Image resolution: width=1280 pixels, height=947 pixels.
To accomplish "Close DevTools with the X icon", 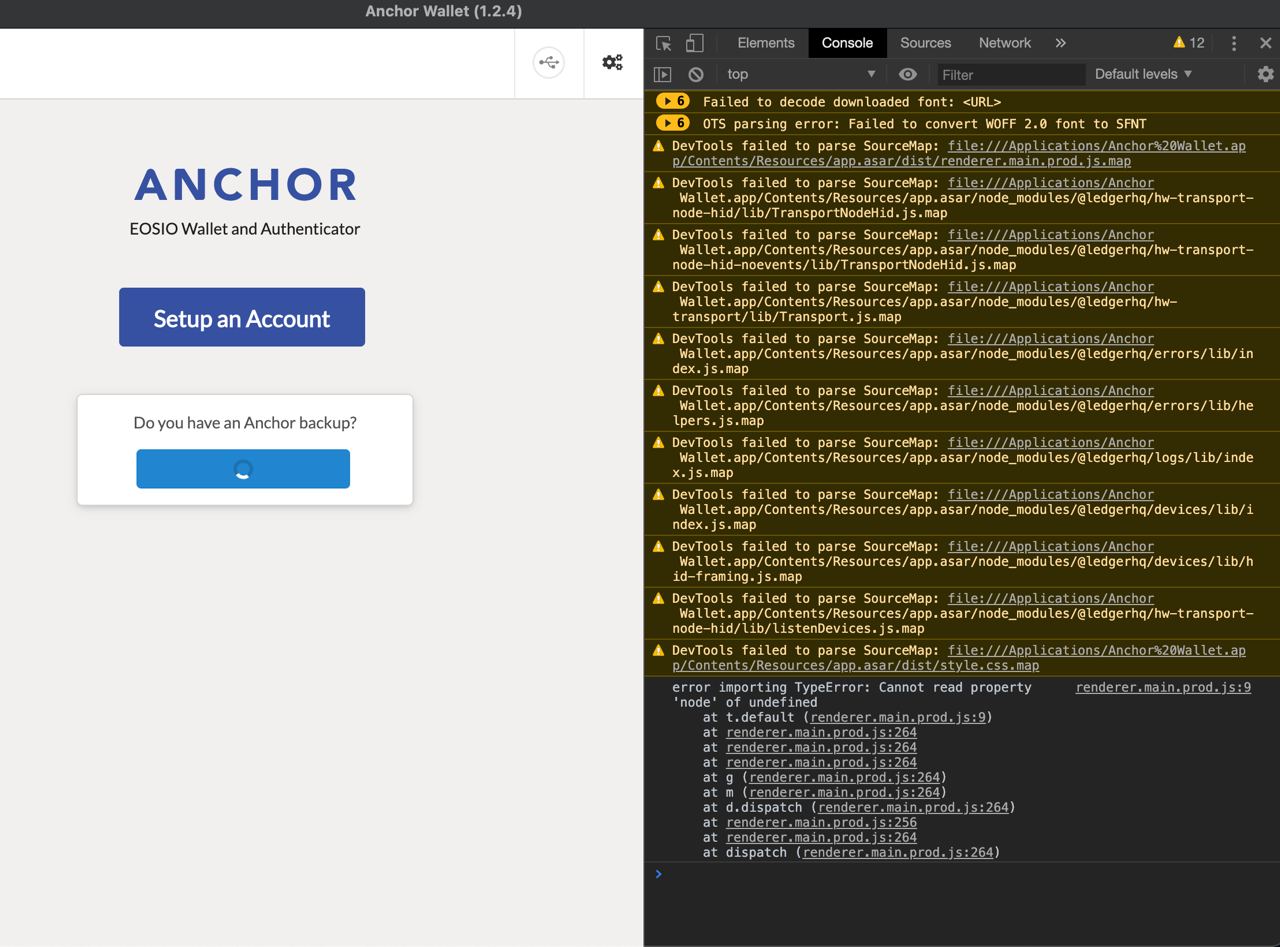I will click(1265, 43).
